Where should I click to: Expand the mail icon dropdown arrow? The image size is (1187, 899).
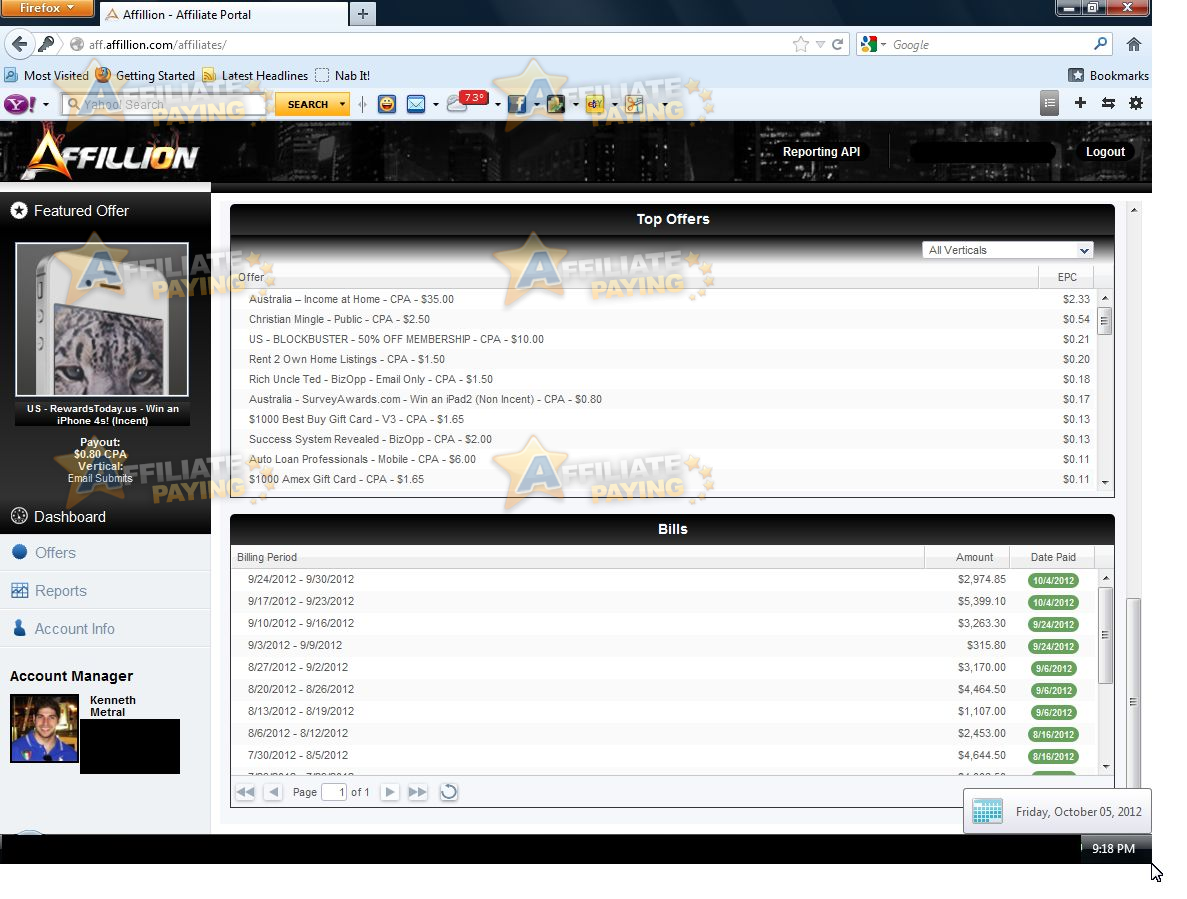tap(436, 104)
